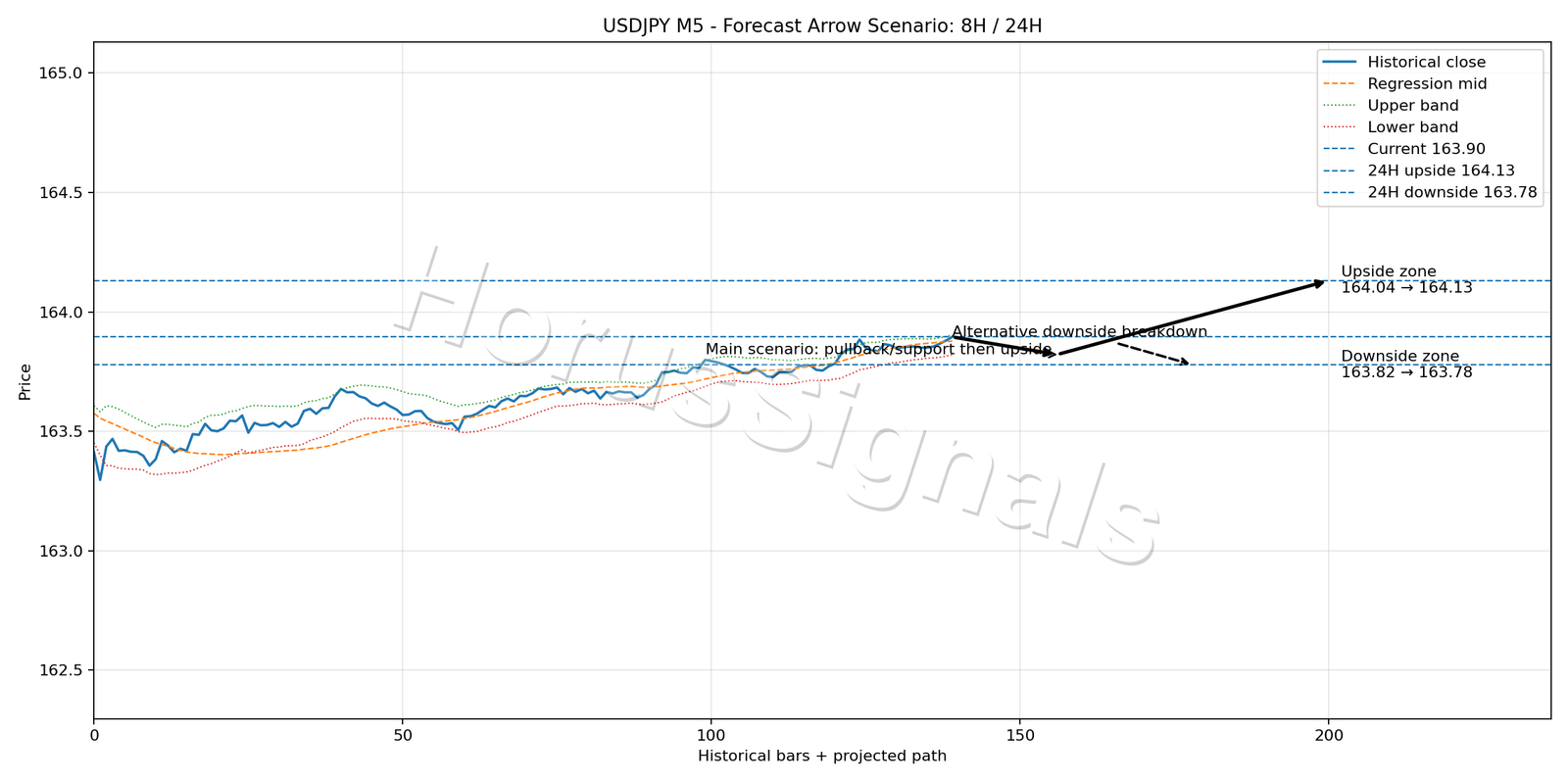The width and height of the screenshot is (1568, 784).
Task: Click the 162.5 y-axis tick label
Action: coord(63,671)
